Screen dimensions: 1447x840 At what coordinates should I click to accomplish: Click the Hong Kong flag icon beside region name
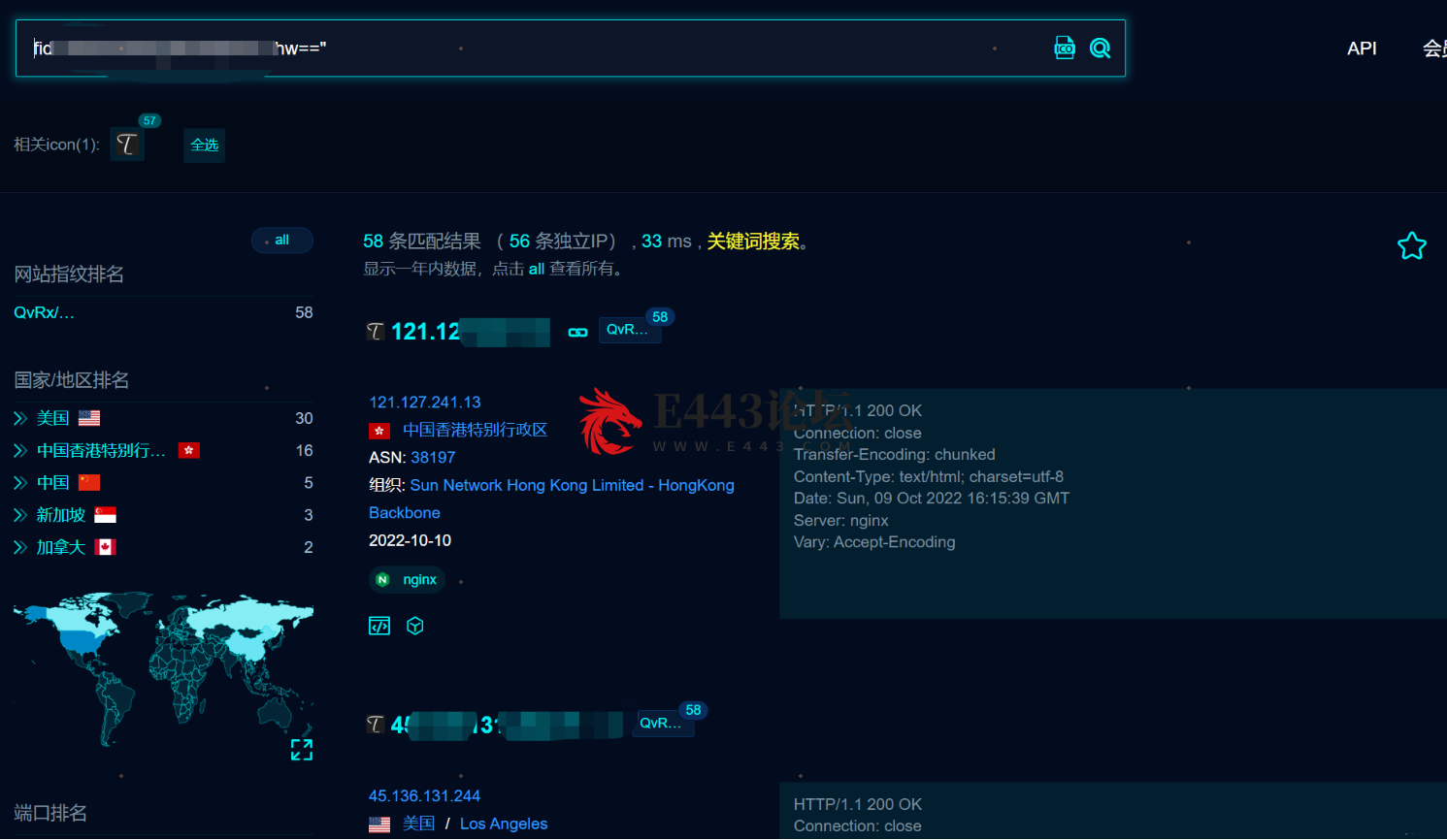click(379, 430)
